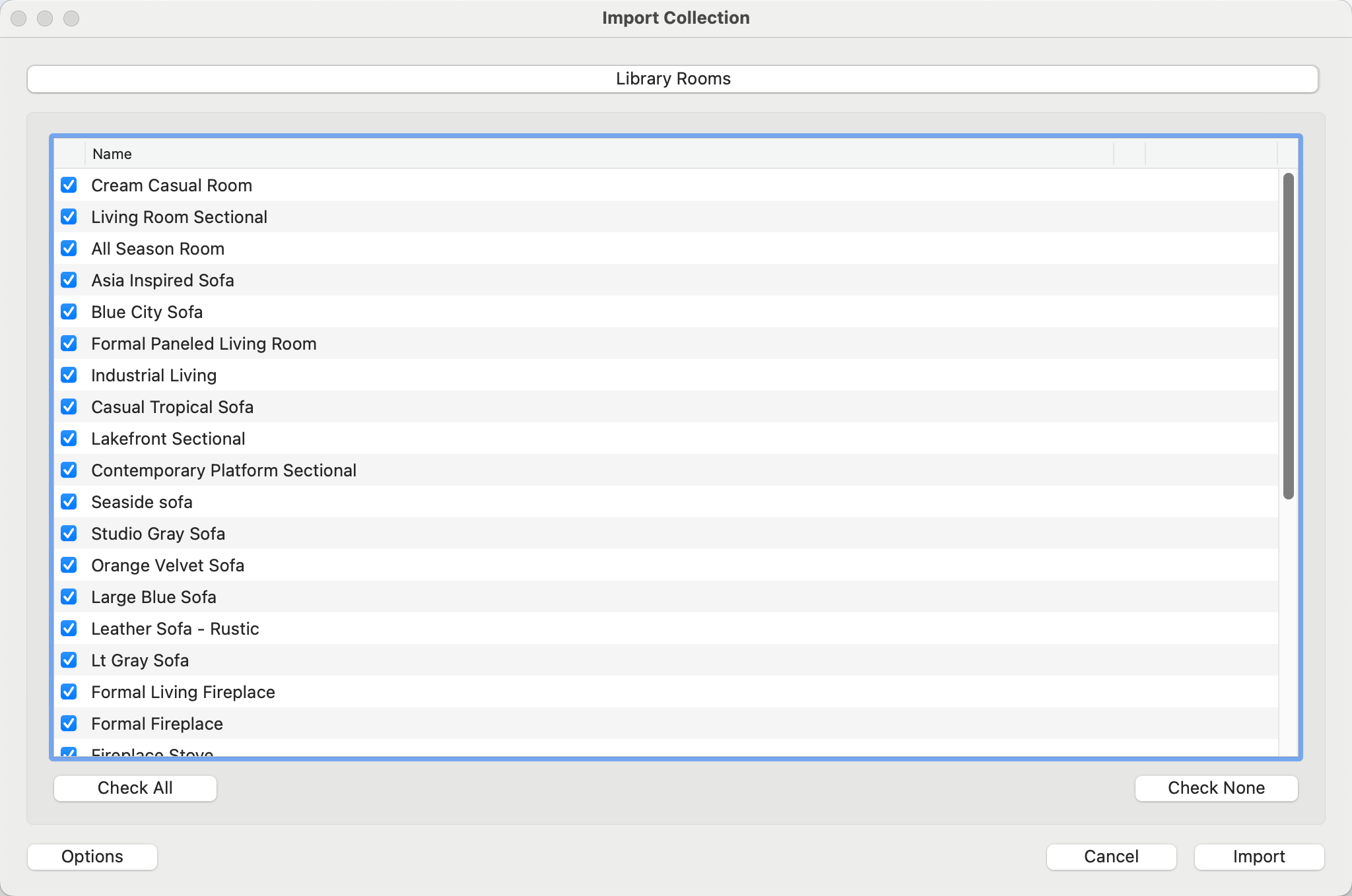Uncheck the Cream Casual Room checkbox
This screenshot has width=1352, height=896.
coord(69,185)
